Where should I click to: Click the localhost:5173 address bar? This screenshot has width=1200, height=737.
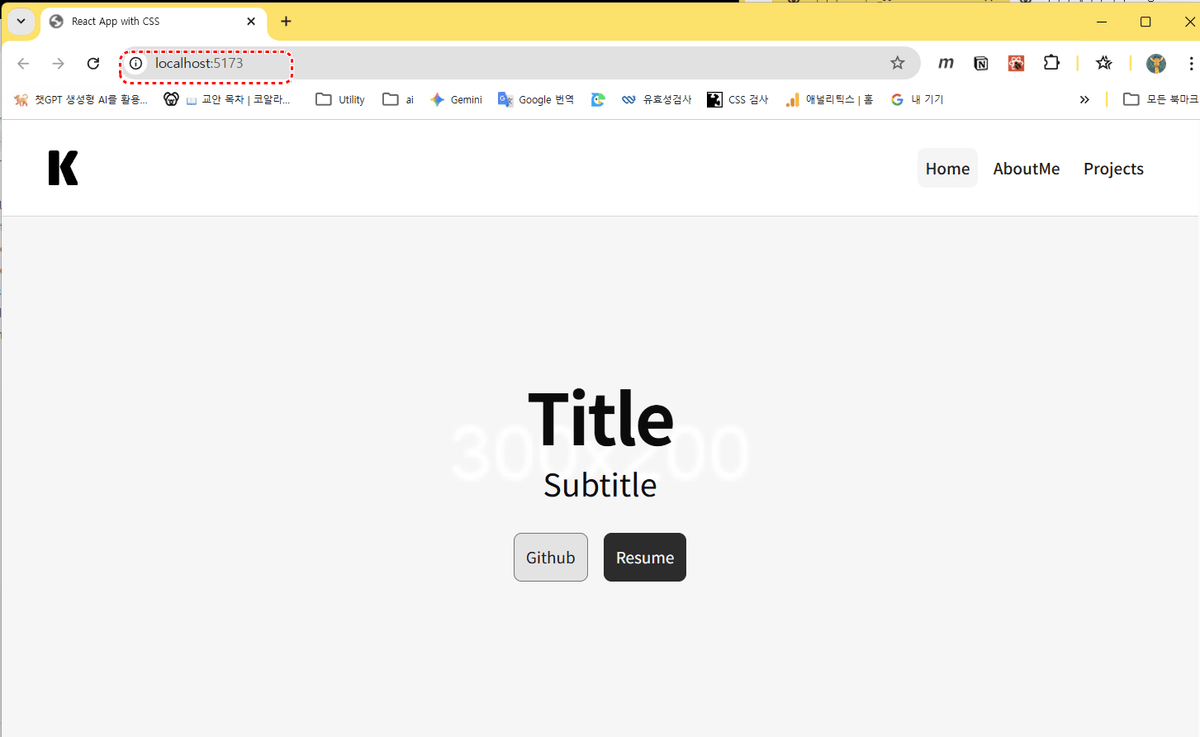click(500, 63)
